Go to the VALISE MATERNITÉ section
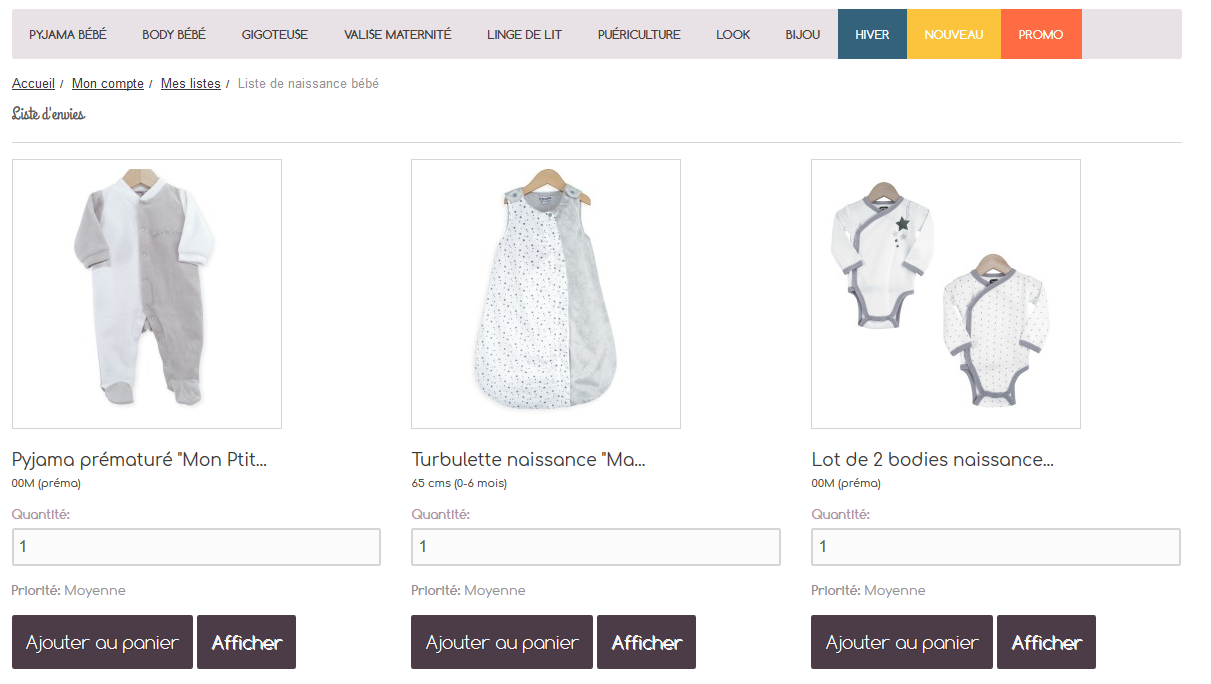Screen dimensions: 1211x684 pyautogui.click(x=398, y=34)
